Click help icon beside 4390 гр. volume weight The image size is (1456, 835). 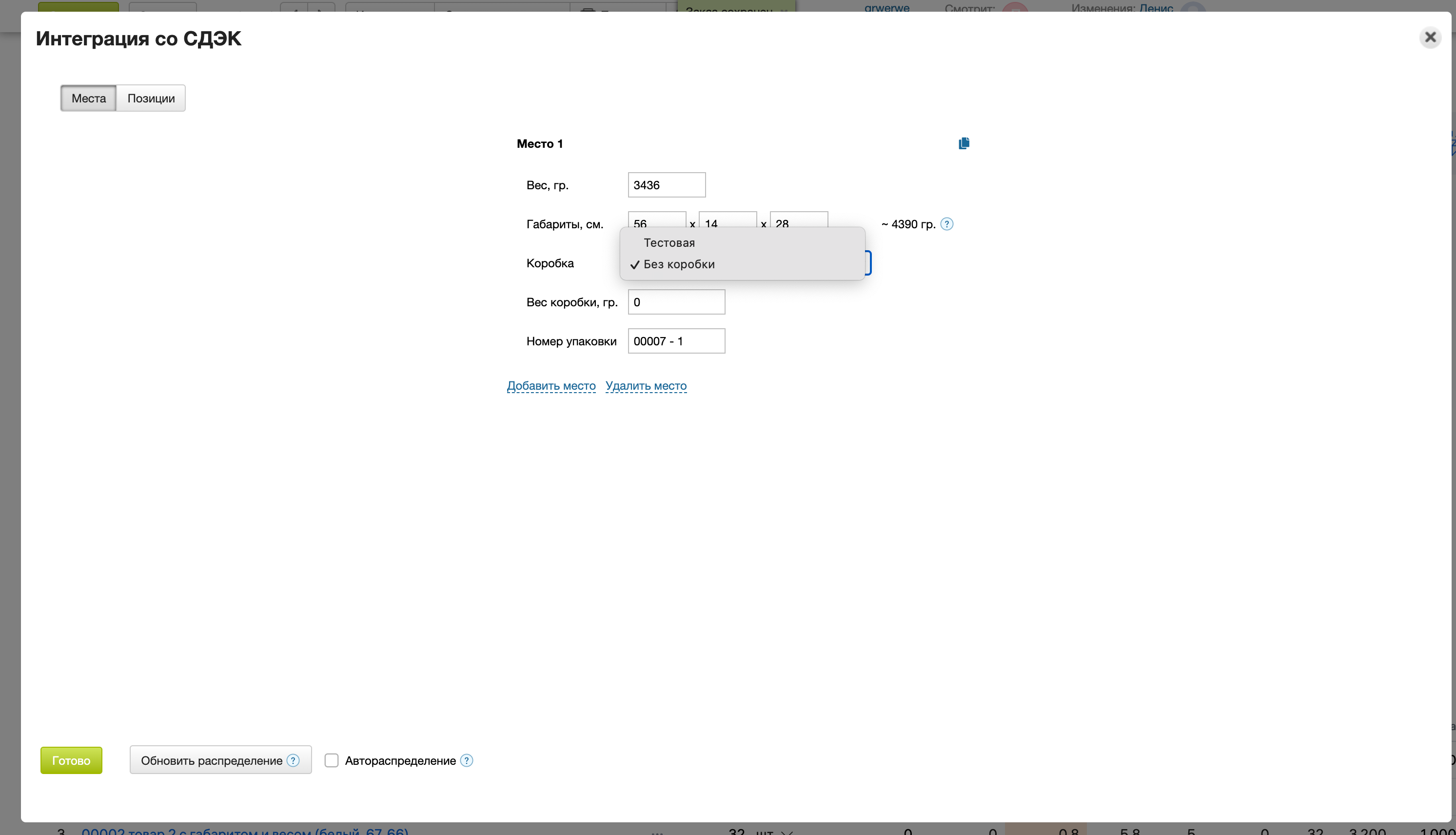click(947, 224)
